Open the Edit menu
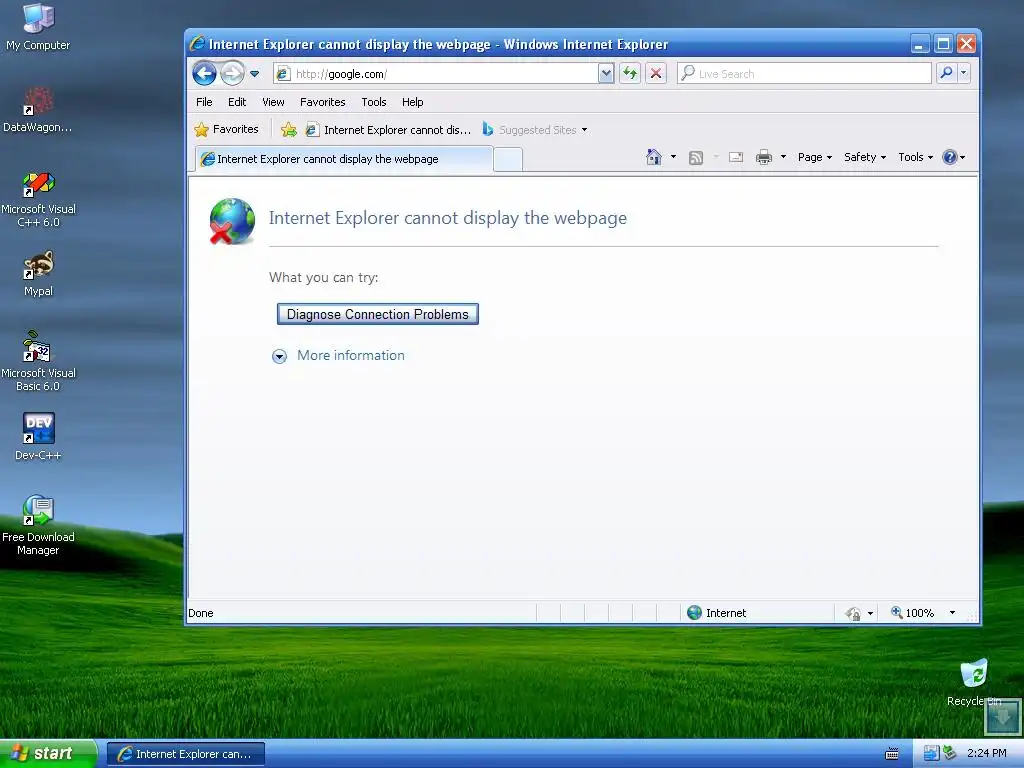 tap(236, 102)
